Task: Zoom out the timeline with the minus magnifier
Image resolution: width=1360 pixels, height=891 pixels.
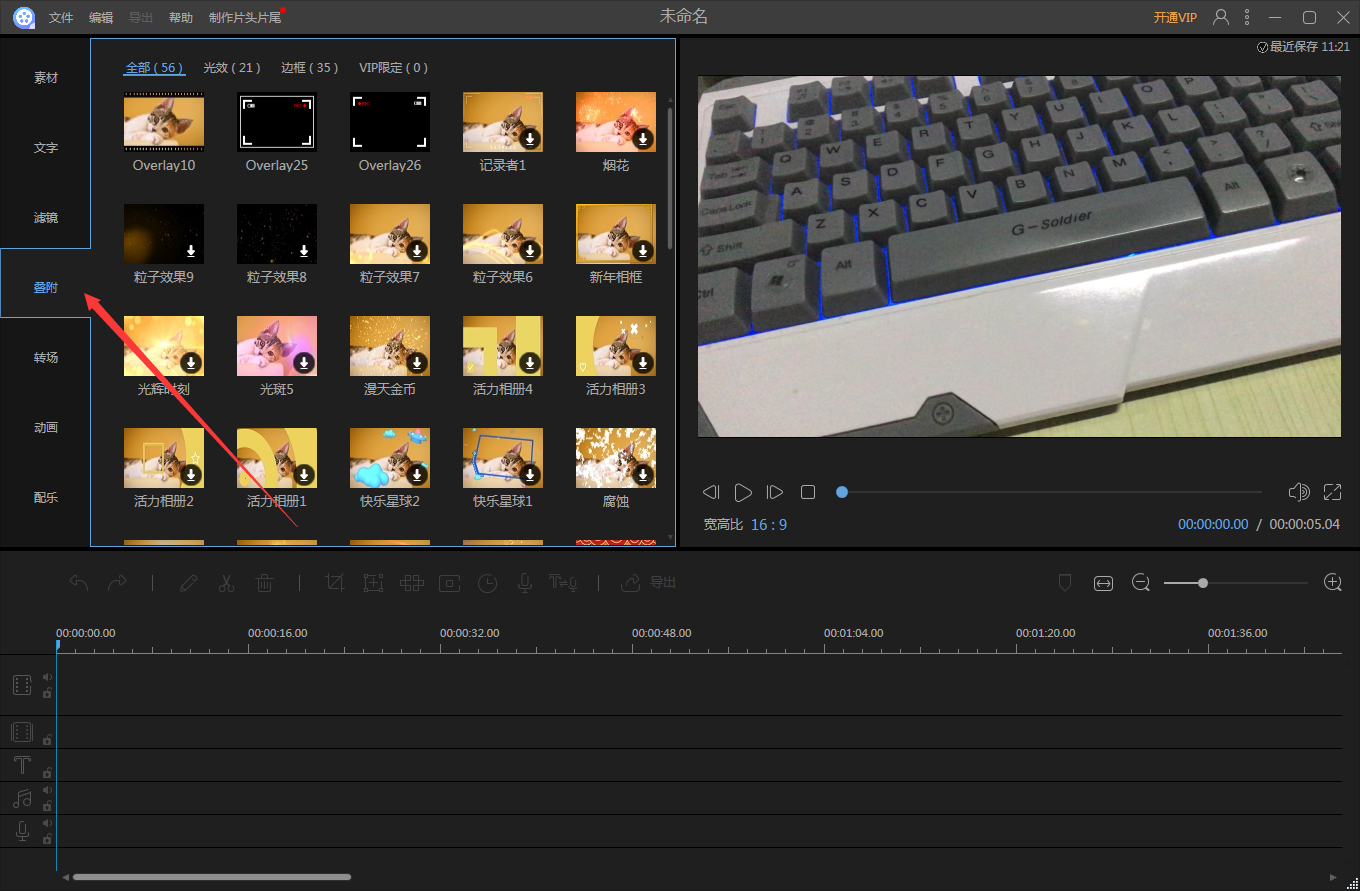Action: [1141, 582]
